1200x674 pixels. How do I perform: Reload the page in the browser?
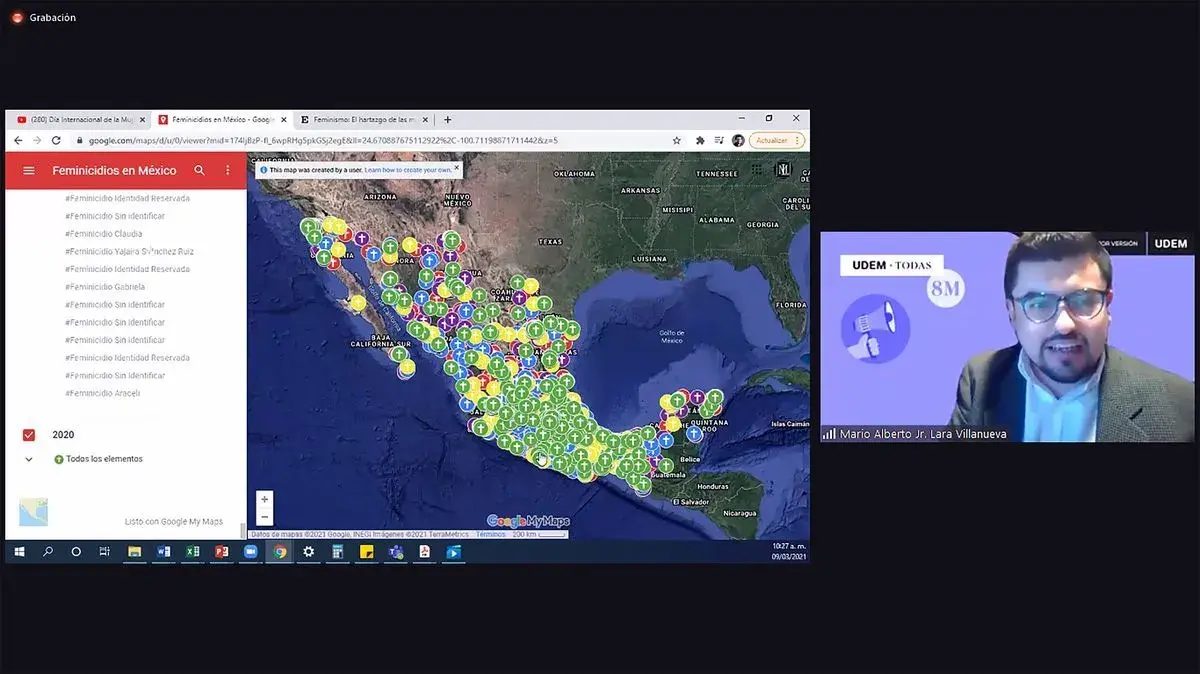(56, 141)
